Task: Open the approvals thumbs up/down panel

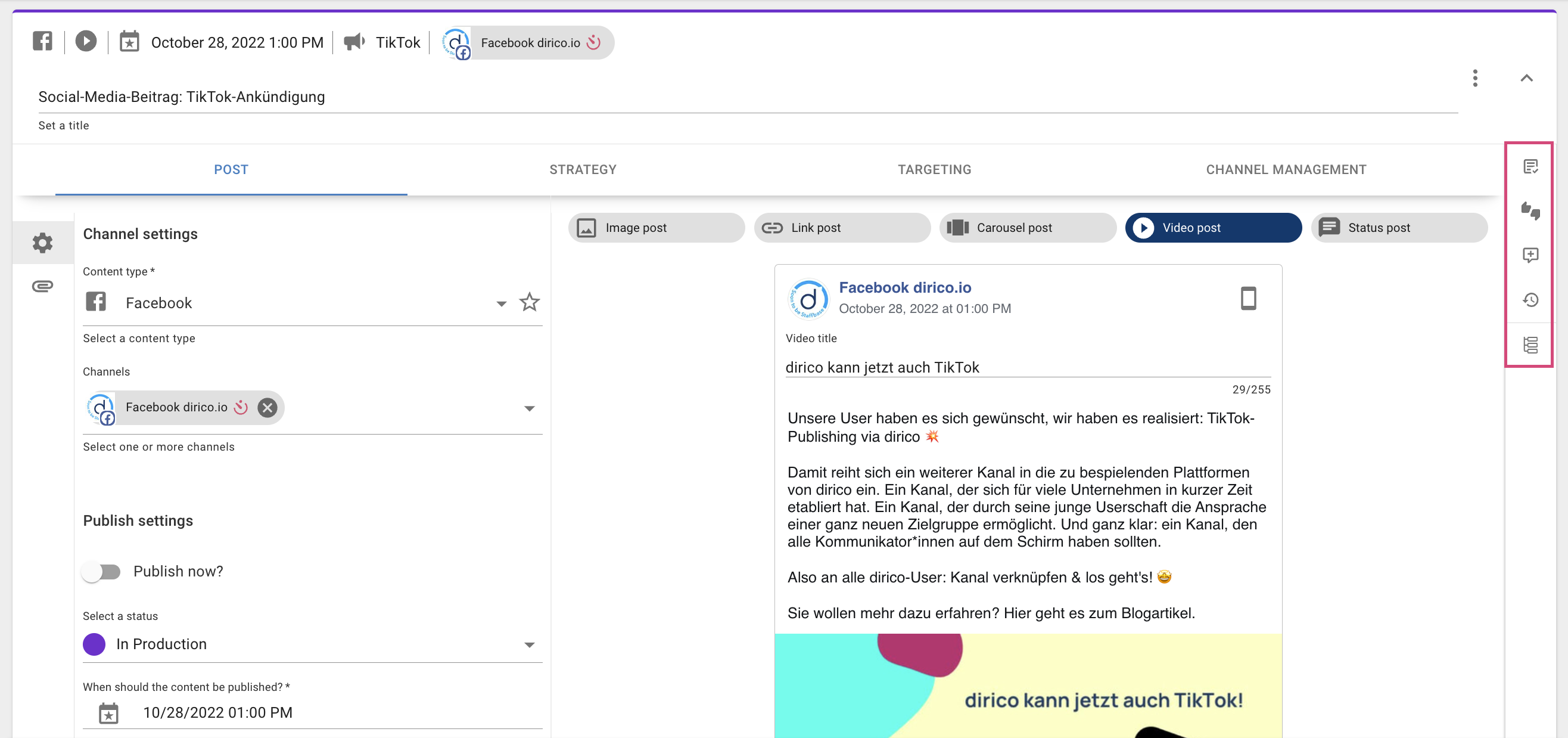Action: click(x=1531, y=211)
